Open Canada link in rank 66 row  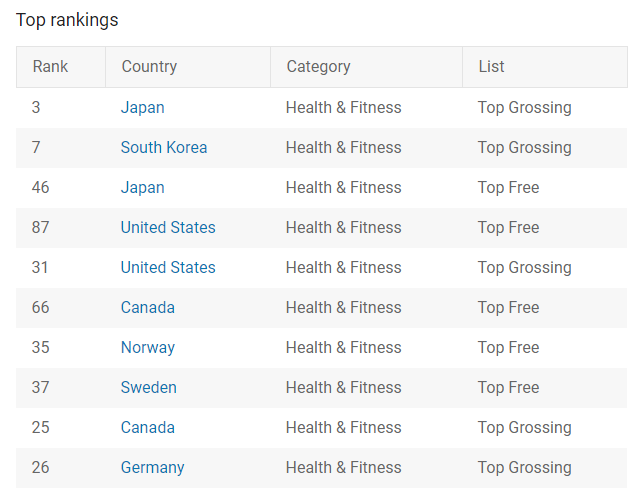[148, 308]
